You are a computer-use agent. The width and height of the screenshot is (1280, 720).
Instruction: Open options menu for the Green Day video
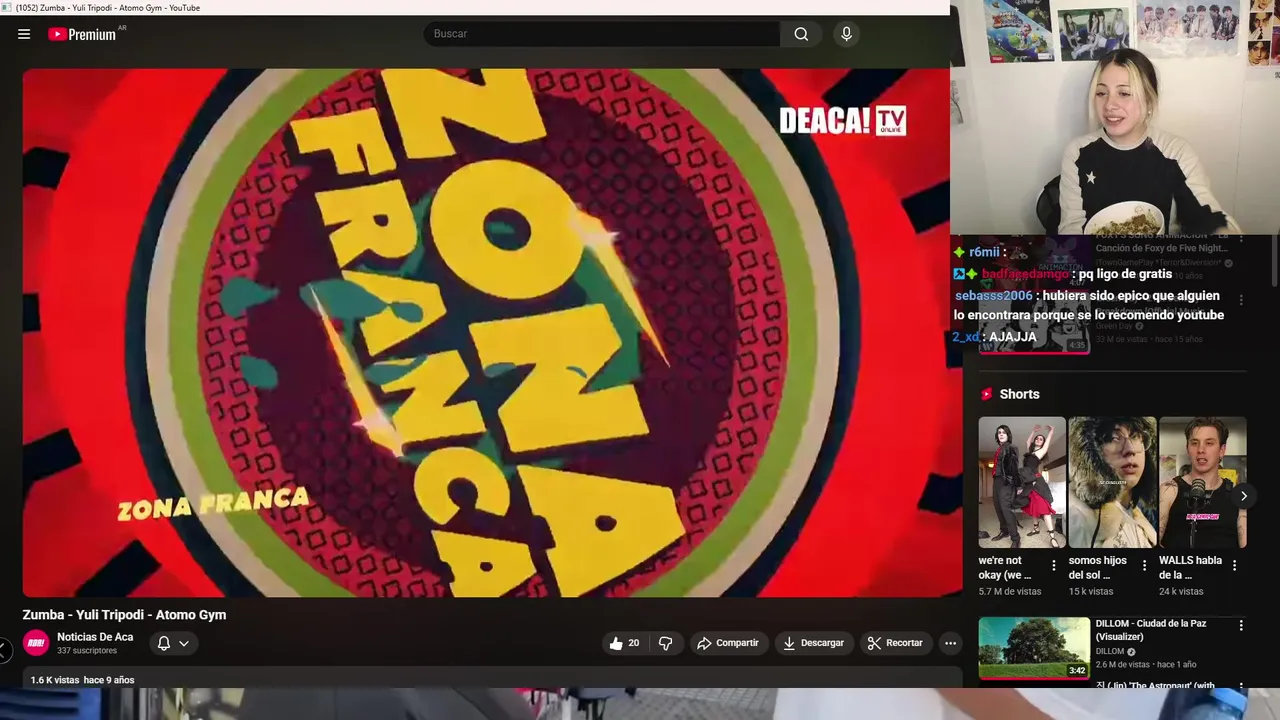[1241, 300]
